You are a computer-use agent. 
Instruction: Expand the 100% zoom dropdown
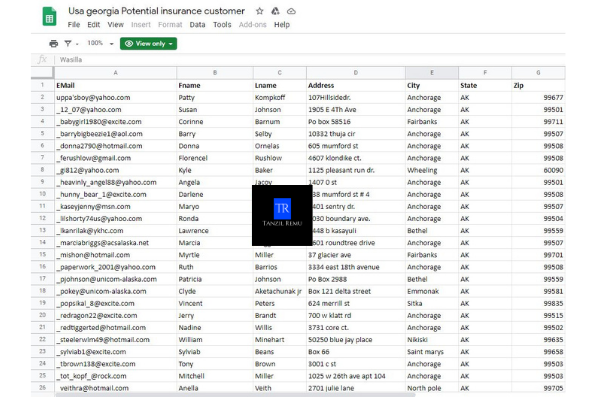tap(100, 43)
